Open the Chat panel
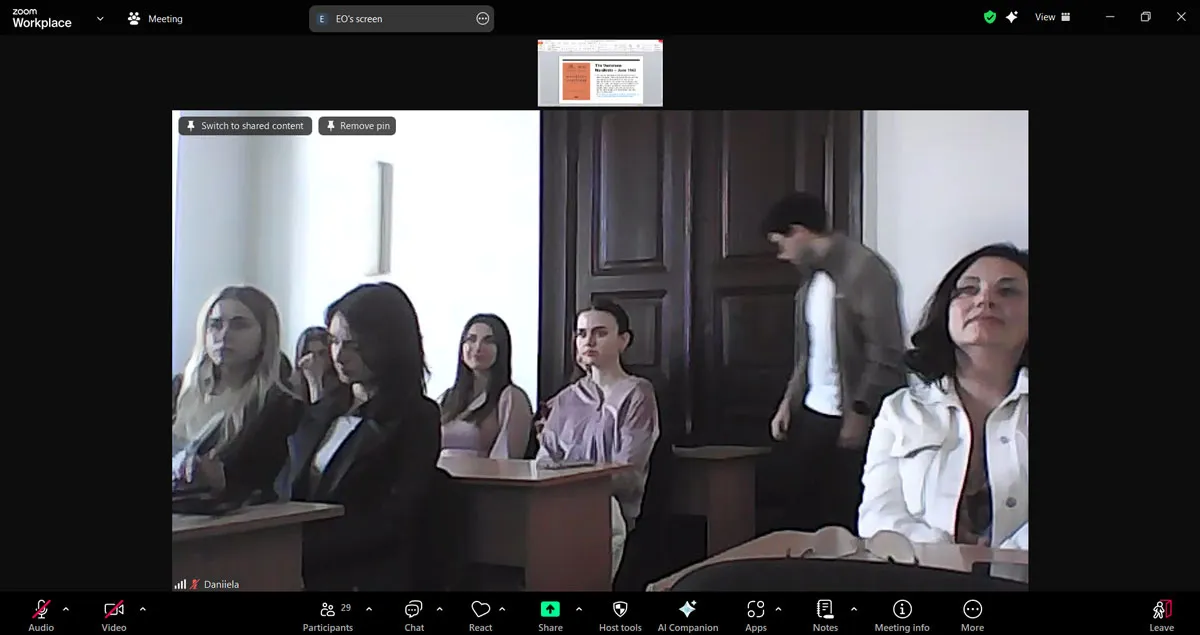The width and height of the screenshot is (1200, 635). click(414, 610)
